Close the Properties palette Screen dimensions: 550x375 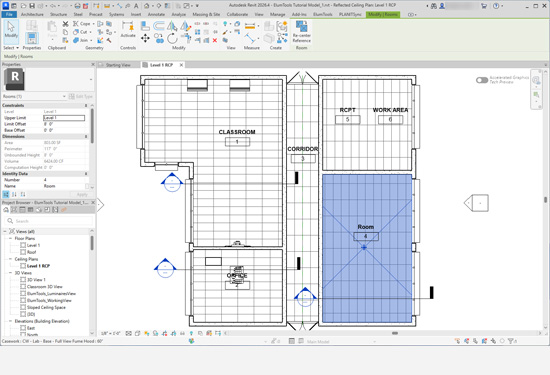[93, 65]
